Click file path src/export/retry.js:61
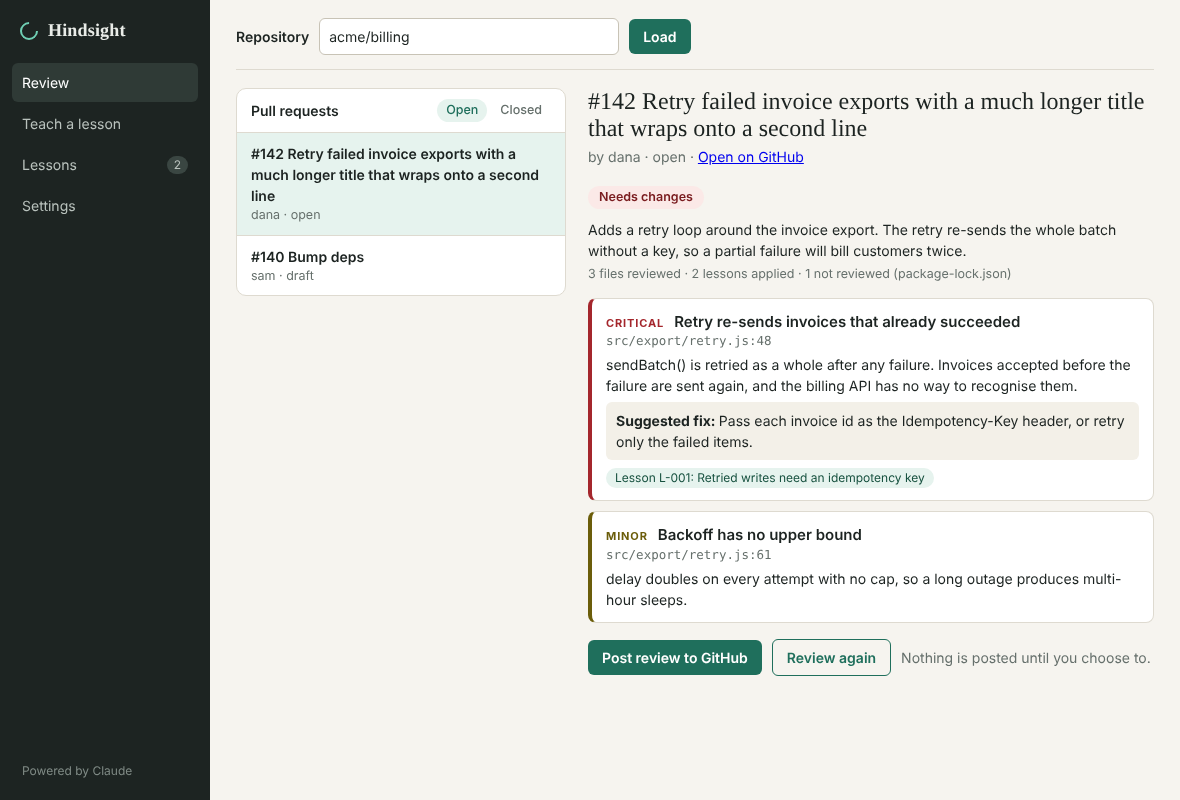Image resolution: width=1180 pixels, height=800 pixels. [x=689, y=555]
